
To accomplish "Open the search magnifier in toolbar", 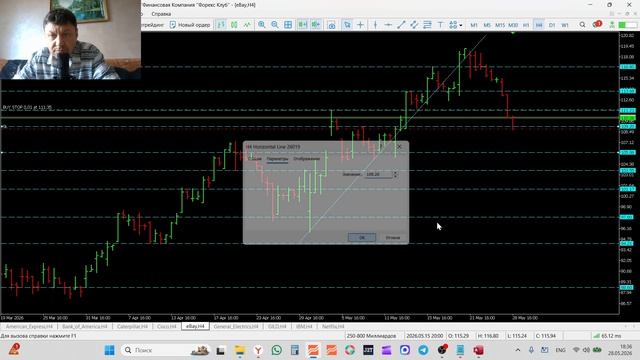I will click(x=582, y=25).
